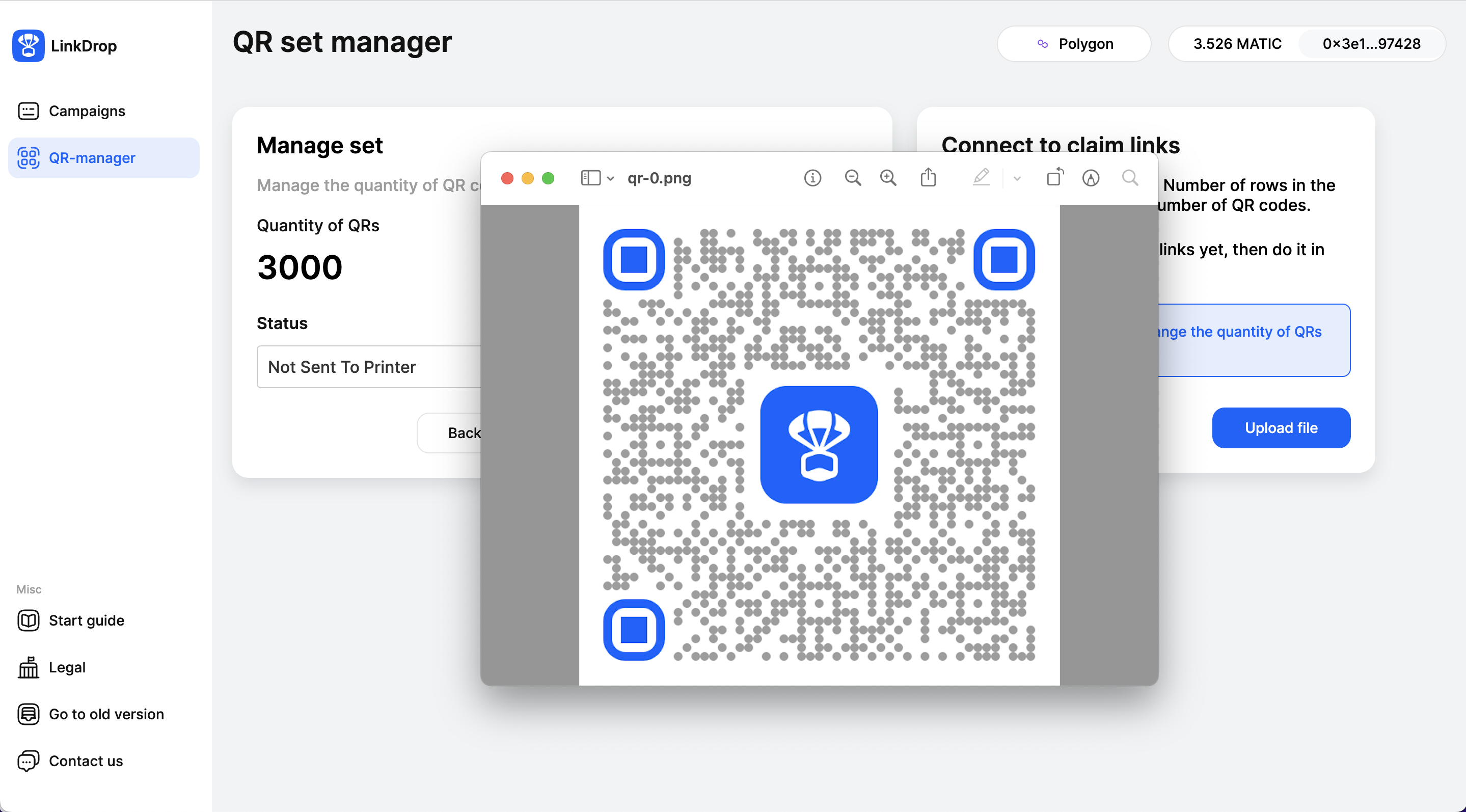Select QR-manager in the sidebar
The image size is (1466, 812).
pos(103,157)
